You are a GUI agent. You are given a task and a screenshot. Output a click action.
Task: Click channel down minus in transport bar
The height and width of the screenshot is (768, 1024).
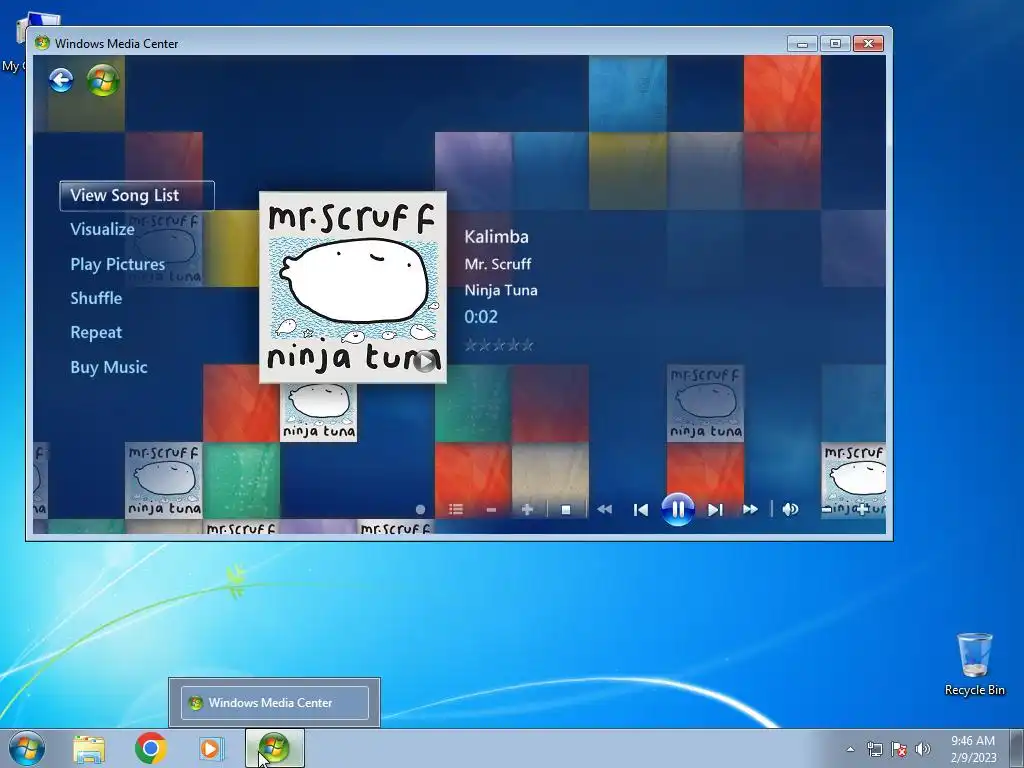(x=492, y=509)
